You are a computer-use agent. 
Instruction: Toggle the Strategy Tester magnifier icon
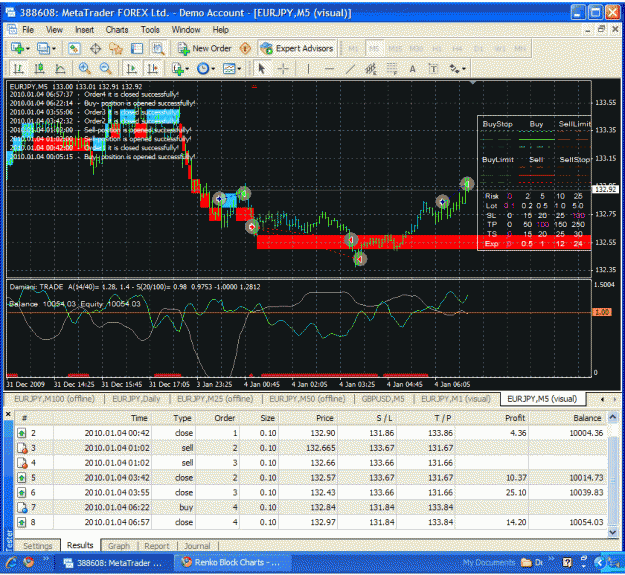pyautogui.click(x=158, y=49)
